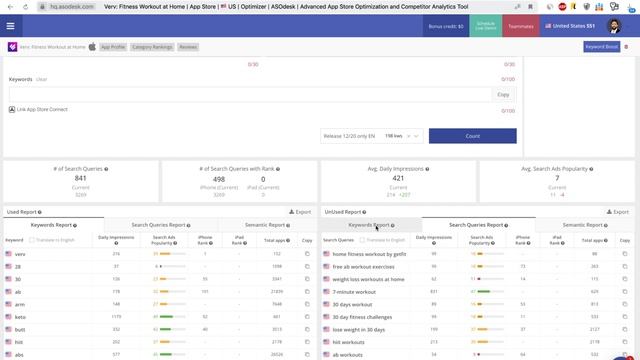Switch to Used Search Queries Report tab
The height and width of the screenshot is (360, 640).
pyautogui.click(x=161, y=225)
